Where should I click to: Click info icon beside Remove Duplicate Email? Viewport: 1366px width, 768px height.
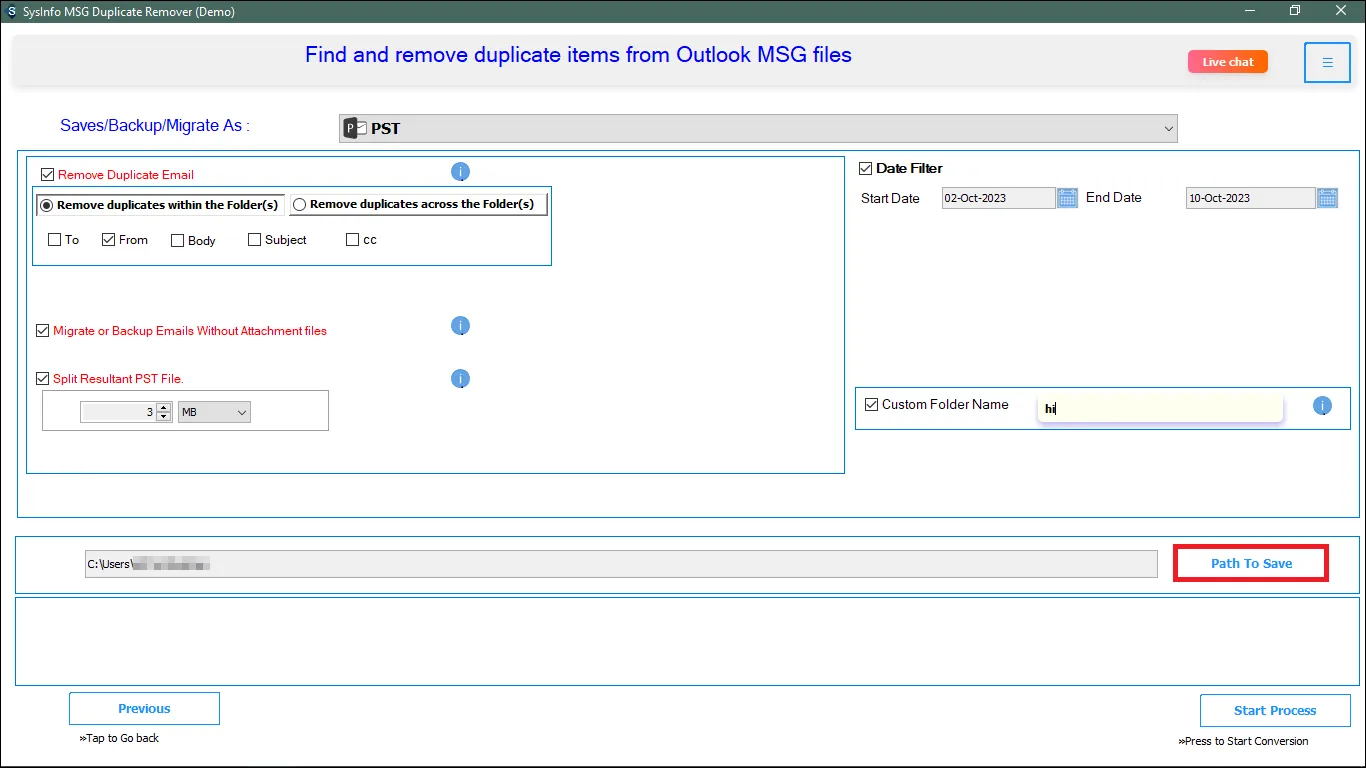coord(460,172)
